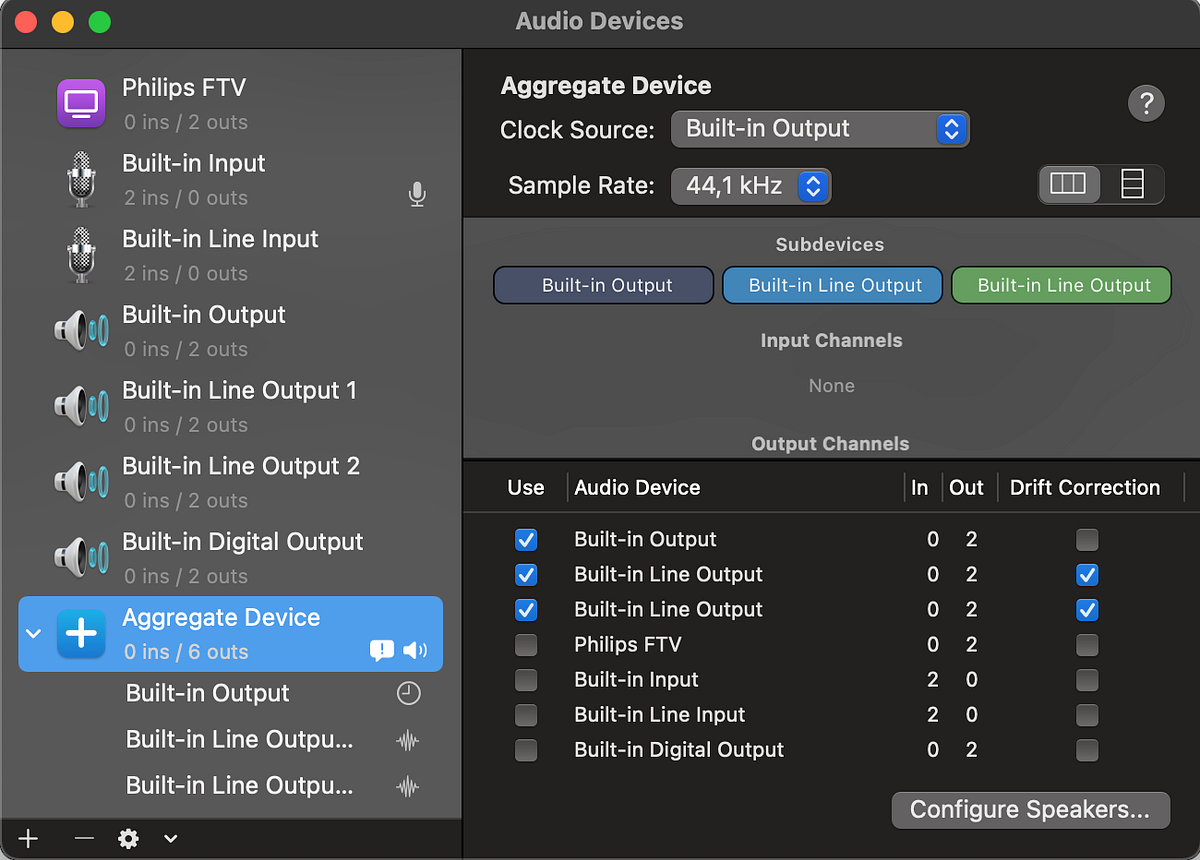Click the help question mark icon
The width and height of the screenshot is (1200, 860).
1146,103
